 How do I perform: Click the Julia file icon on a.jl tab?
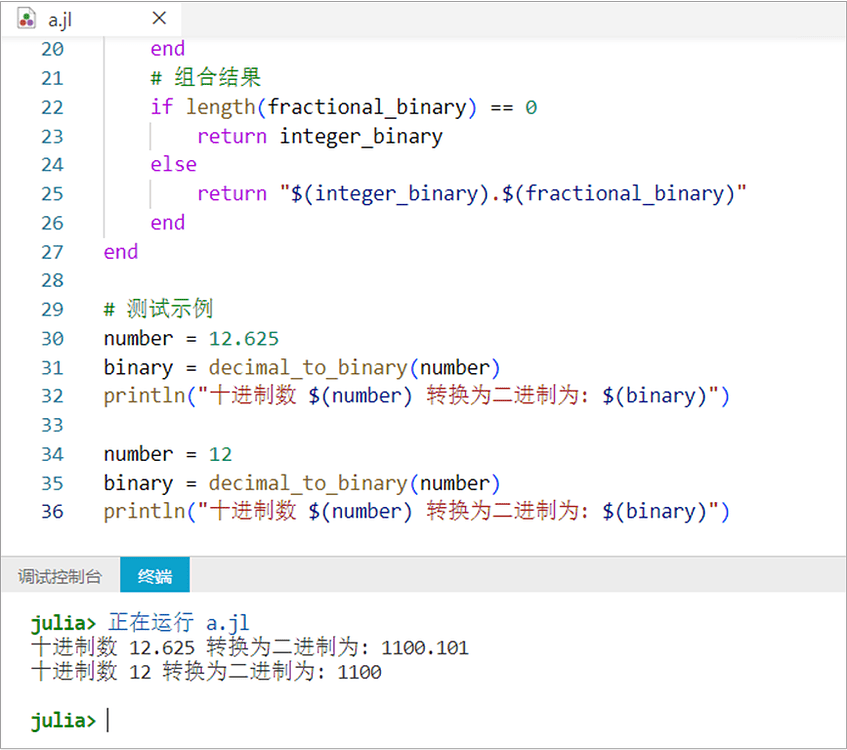[26, 19]
